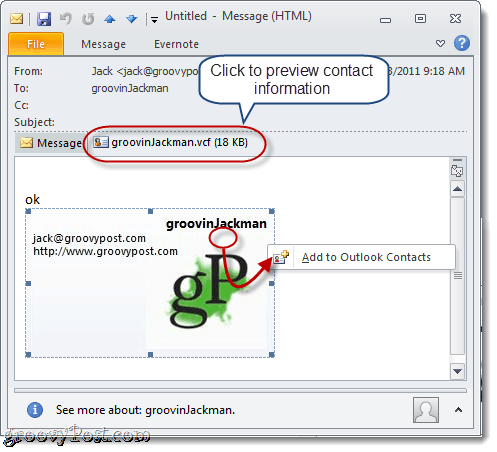This screenshot has height=452, width=497.
Task: Click See more about: groovinJackman
Action: pos(145,410)
